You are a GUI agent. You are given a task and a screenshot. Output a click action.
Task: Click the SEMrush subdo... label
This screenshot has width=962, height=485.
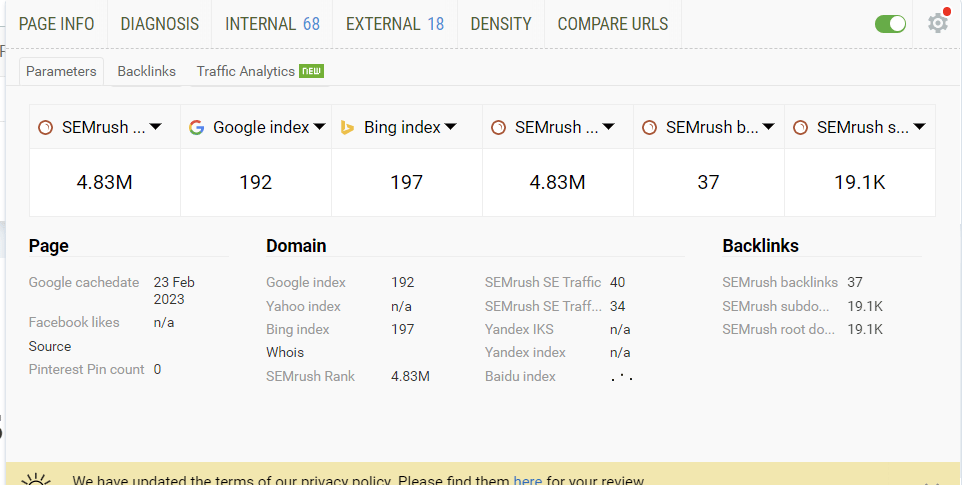tap(775, 307)
